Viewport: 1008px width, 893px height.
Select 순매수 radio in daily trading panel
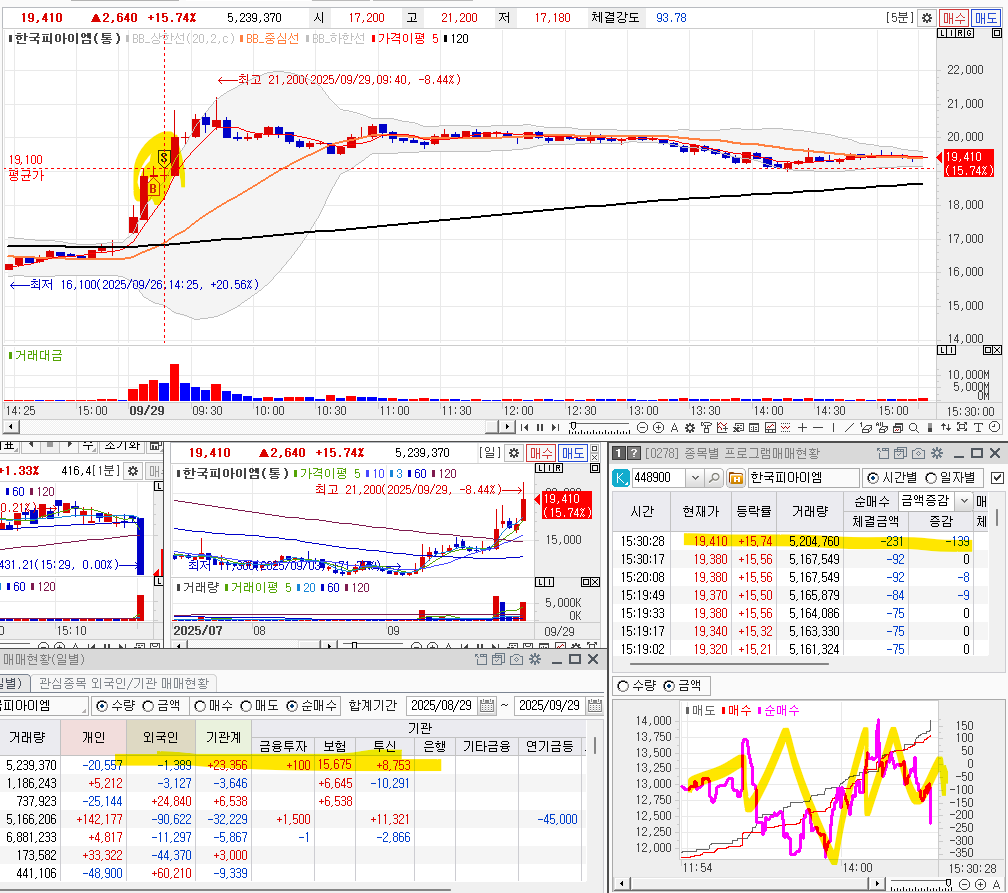pos(292,706)
